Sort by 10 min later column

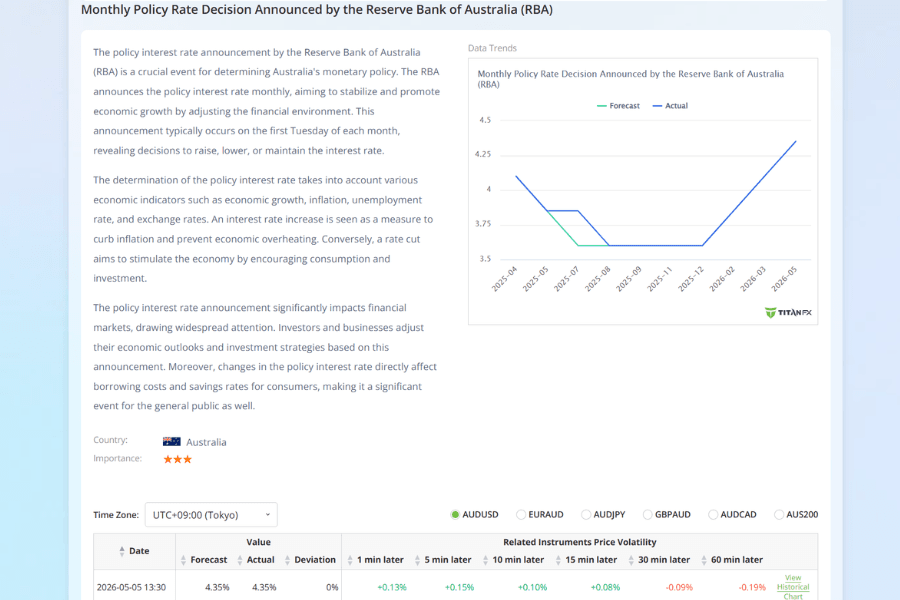tap(486, 560)
